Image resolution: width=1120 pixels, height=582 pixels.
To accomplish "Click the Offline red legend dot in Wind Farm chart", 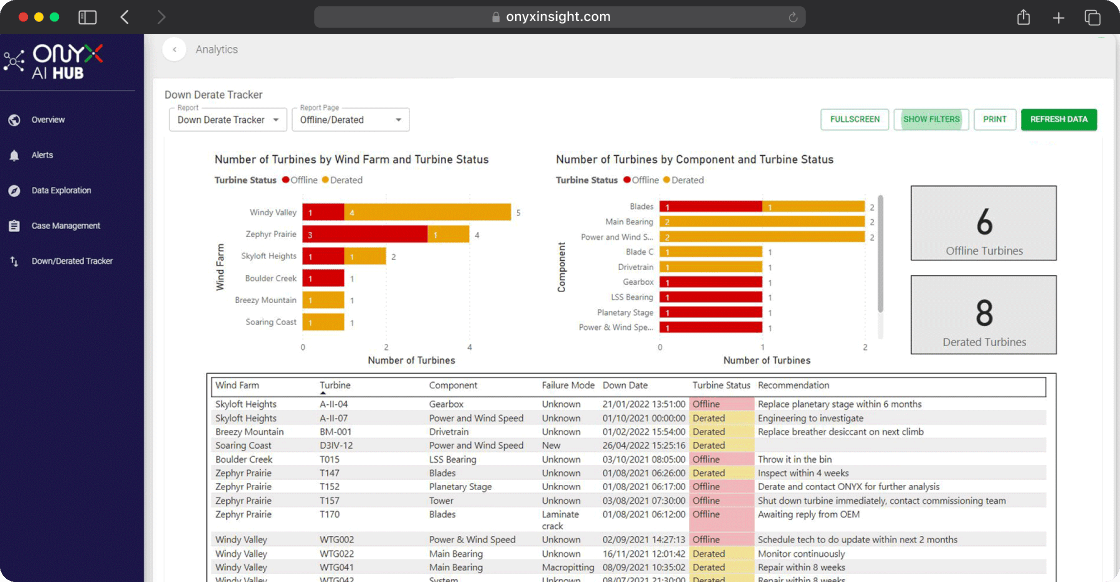I will point(286,180).
